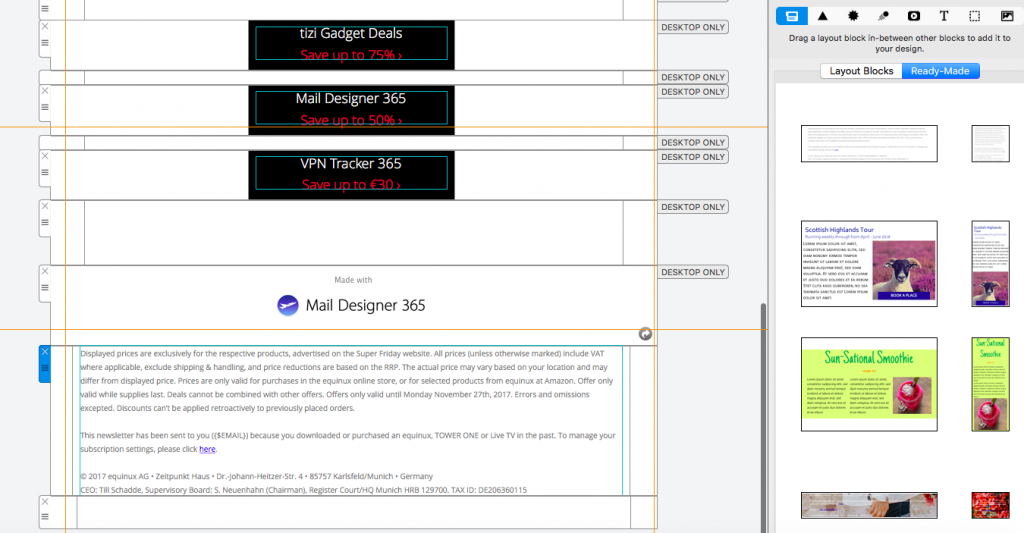Toggle DESKTOP ONLY on the empty block below VPN Tracker

pyautogui.click(x=693, y=207)
